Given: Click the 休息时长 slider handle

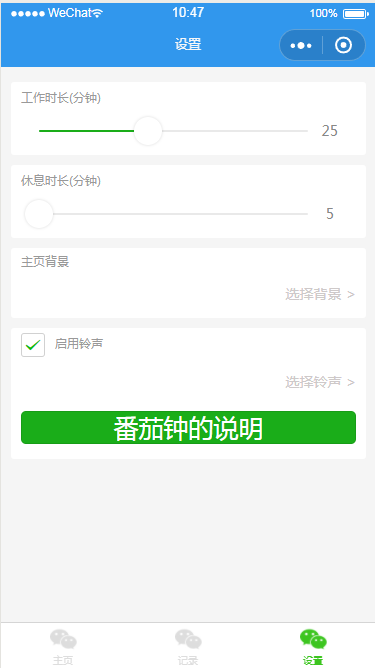Looking at the screenshot, I should (x=39, y=214).
